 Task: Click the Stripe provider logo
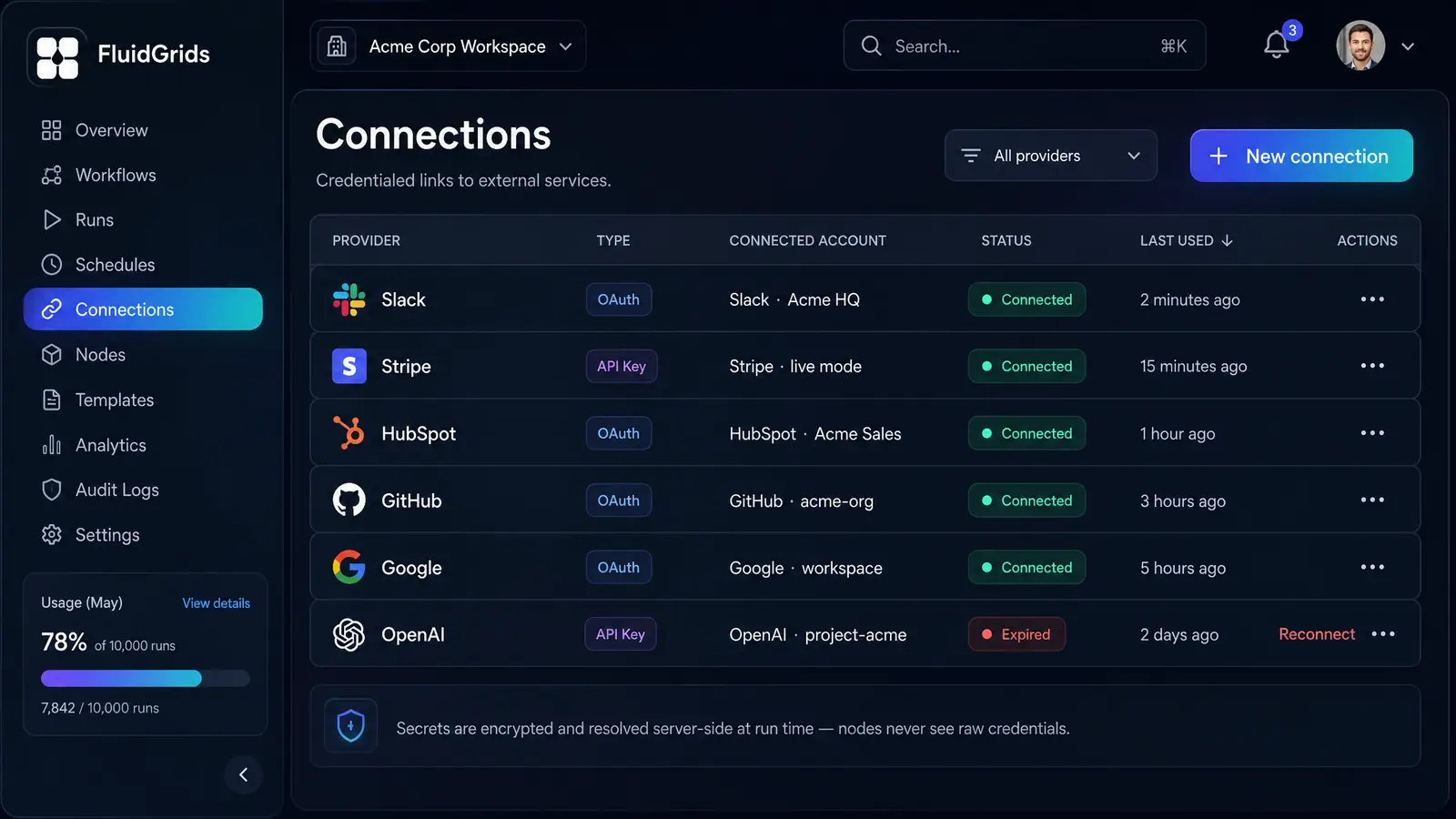[x=349, y=366]
